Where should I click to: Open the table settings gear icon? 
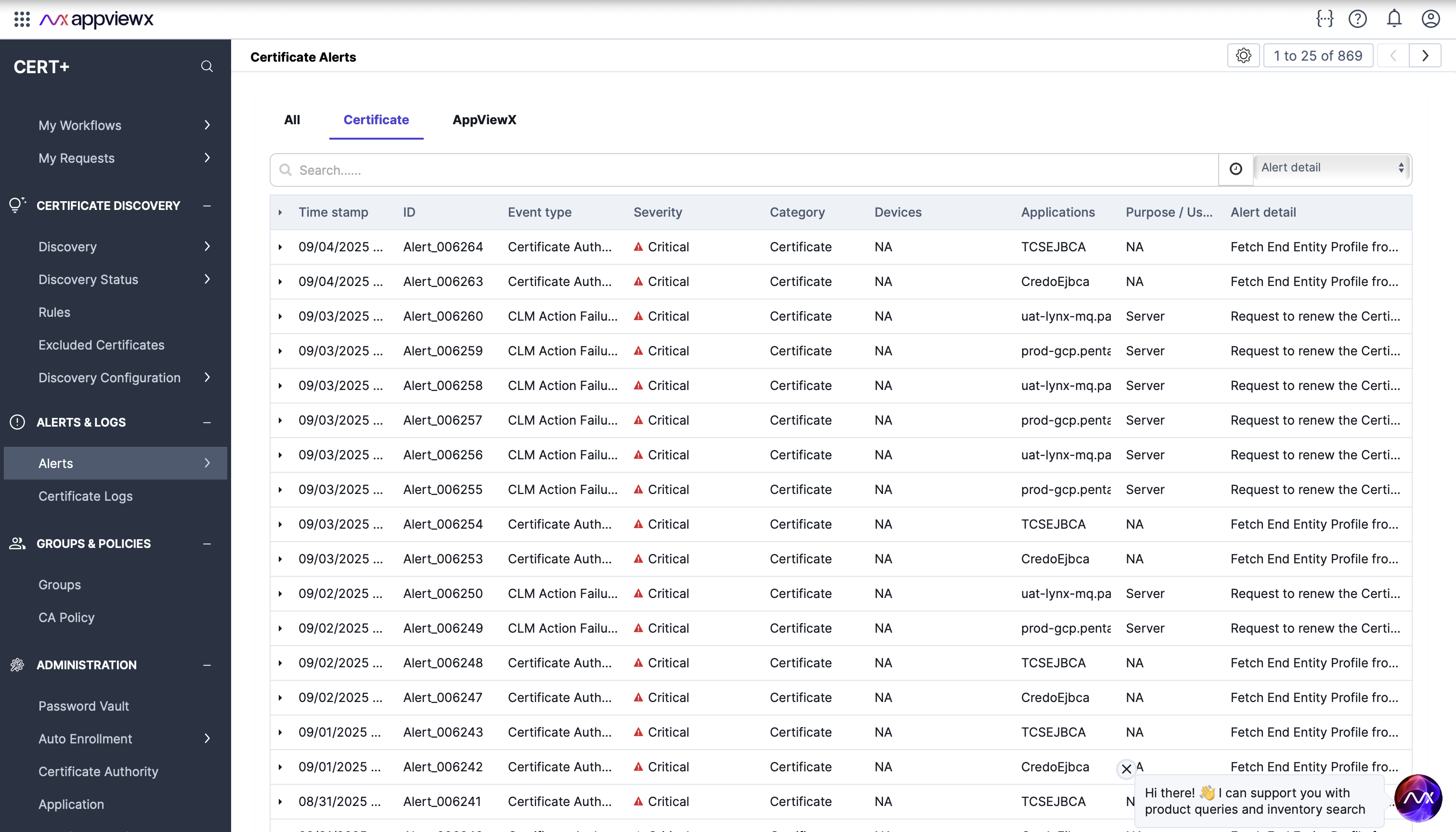[1244, 55]
